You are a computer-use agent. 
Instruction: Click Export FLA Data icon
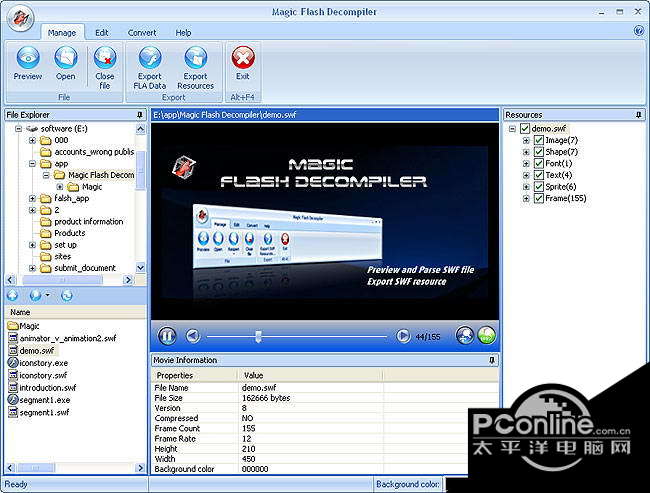pos(150,59)
